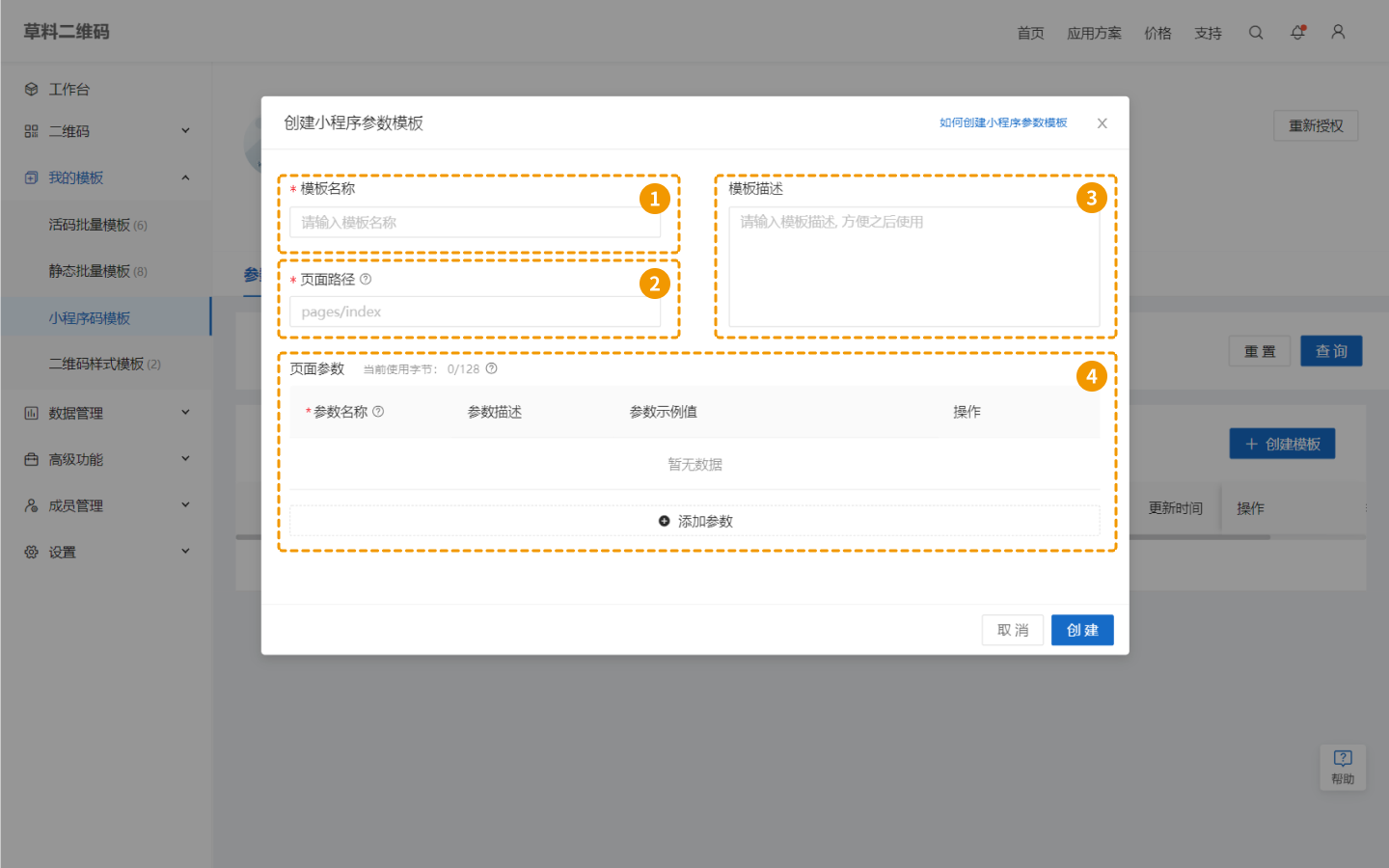The width and height of the screenshot is (1389, 868).
Task: Open 首页 in the top navigation
Action: point(1030,33)
